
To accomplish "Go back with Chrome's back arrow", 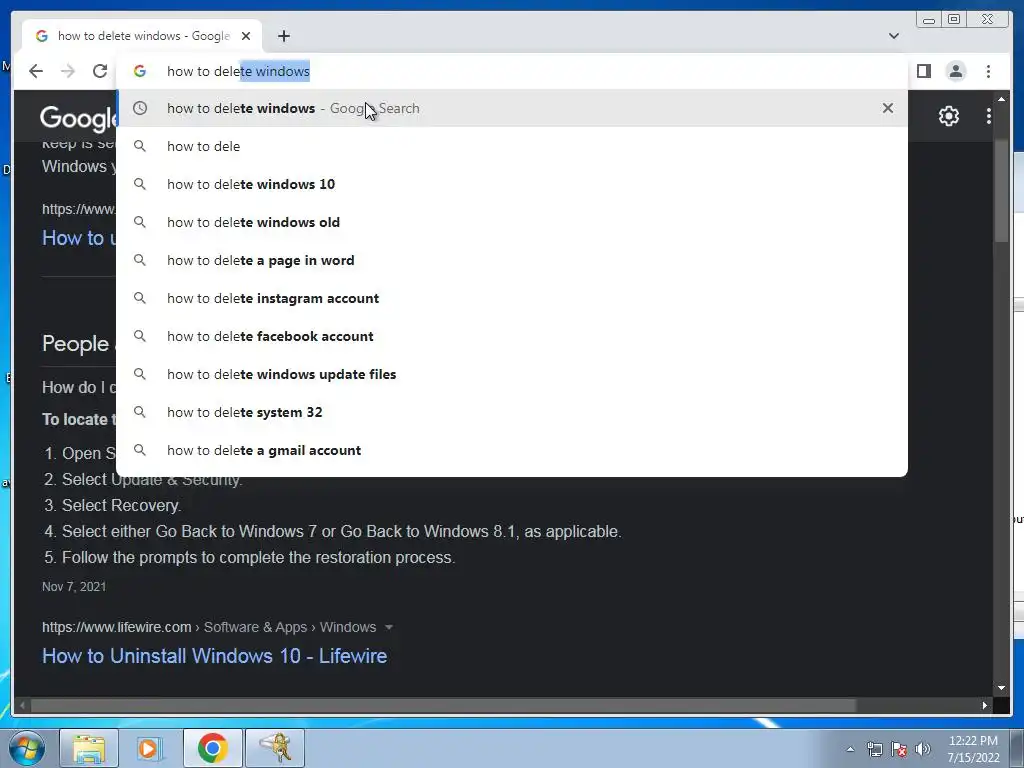I will pyautogui.click(x=36, y=71).
